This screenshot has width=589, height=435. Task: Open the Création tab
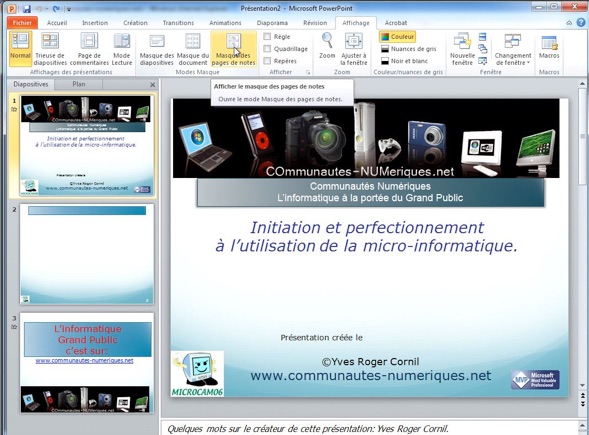pos(135,23)
